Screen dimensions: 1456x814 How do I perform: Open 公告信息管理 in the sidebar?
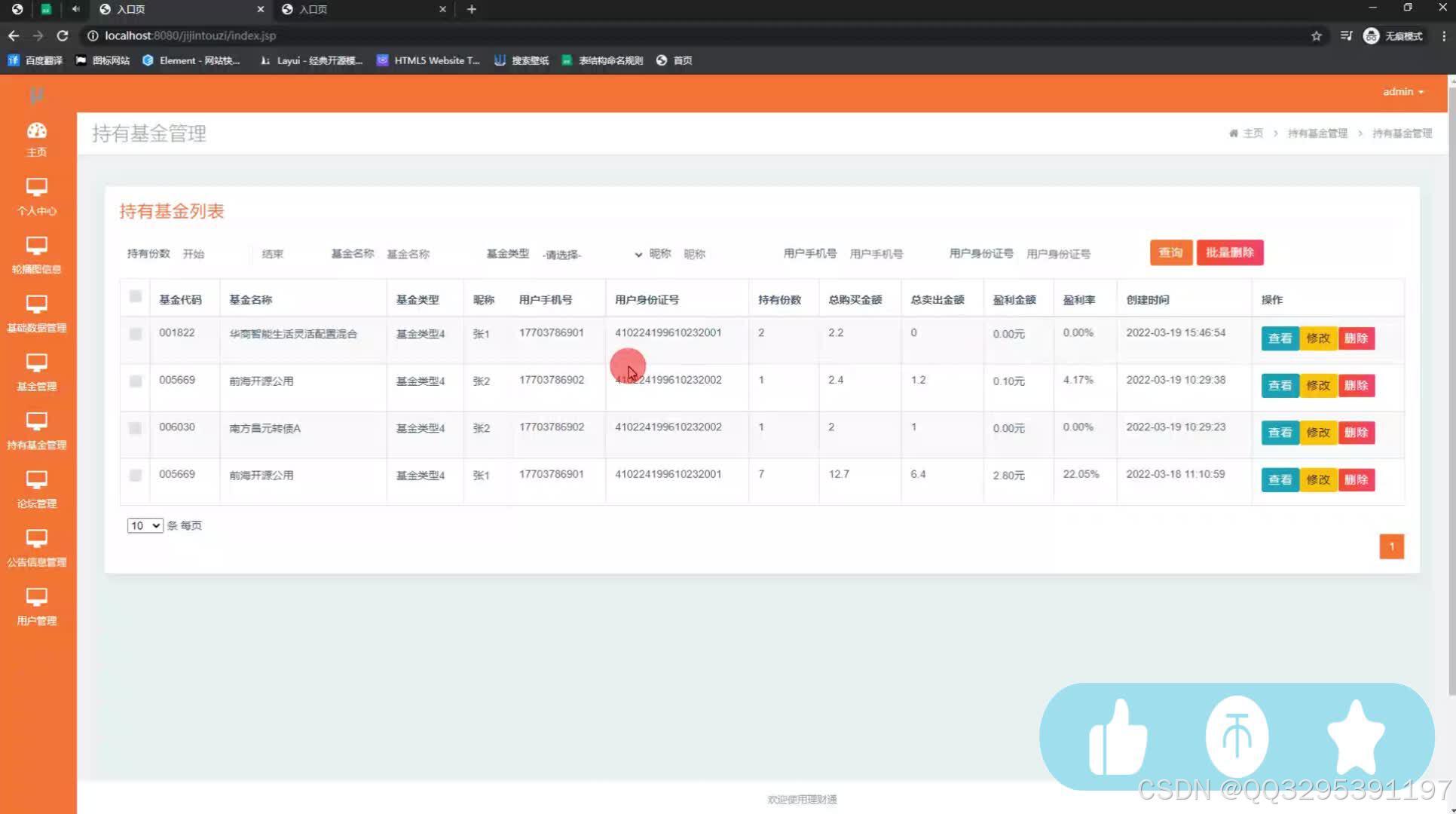click(x=37, y=549)
